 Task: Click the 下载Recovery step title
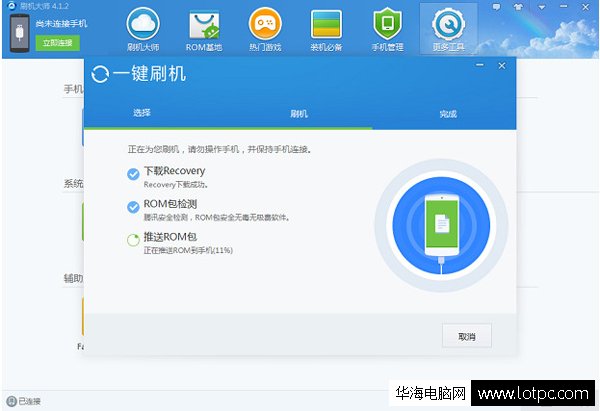174,171
